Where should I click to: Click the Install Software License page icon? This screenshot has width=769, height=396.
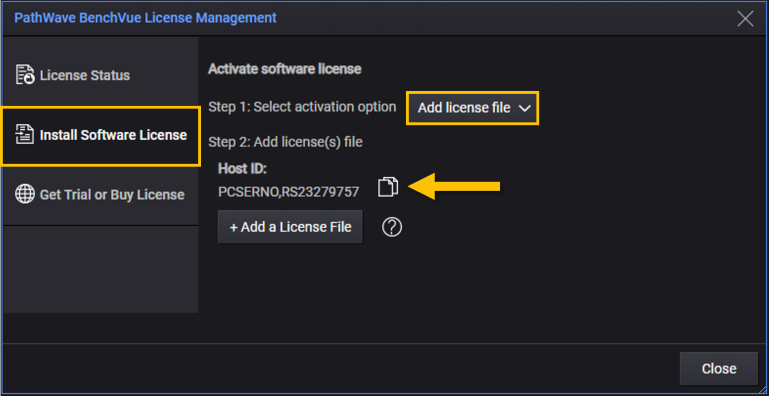[x=25, y=134]
